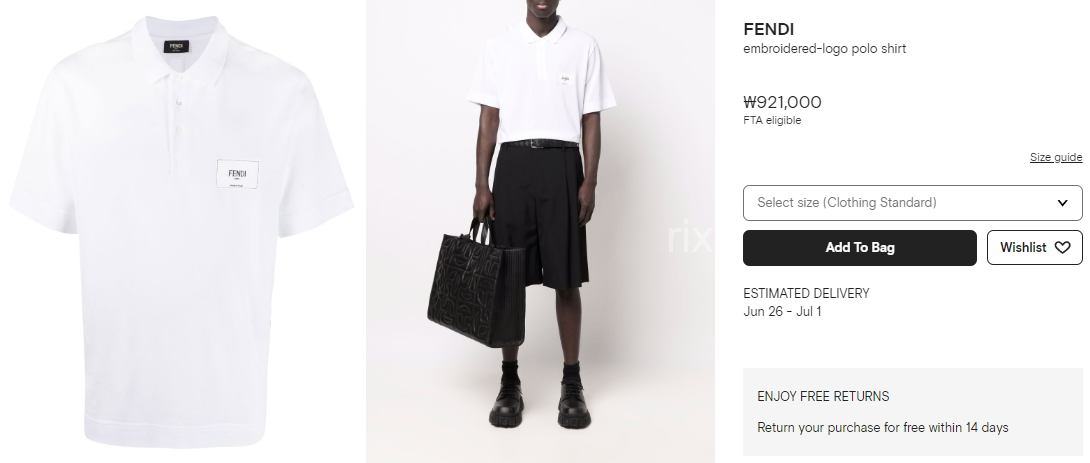This screenshot has height=463, width=1090.
Task: Click the Wishlist text label
Action: (1023, 247)
